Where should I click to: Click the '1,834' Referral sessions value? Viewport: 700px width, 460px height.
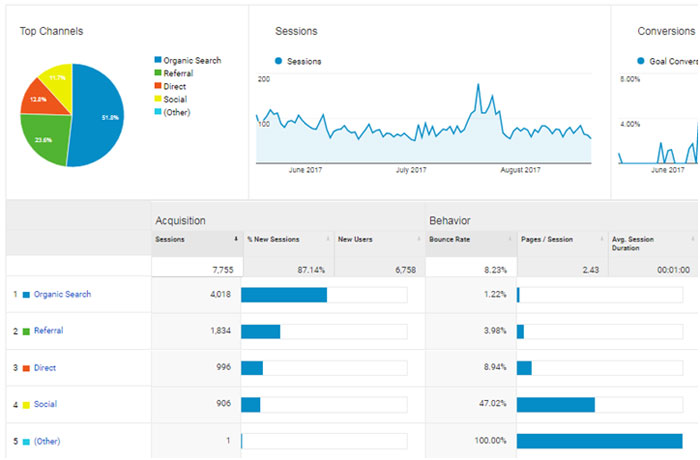221,330
